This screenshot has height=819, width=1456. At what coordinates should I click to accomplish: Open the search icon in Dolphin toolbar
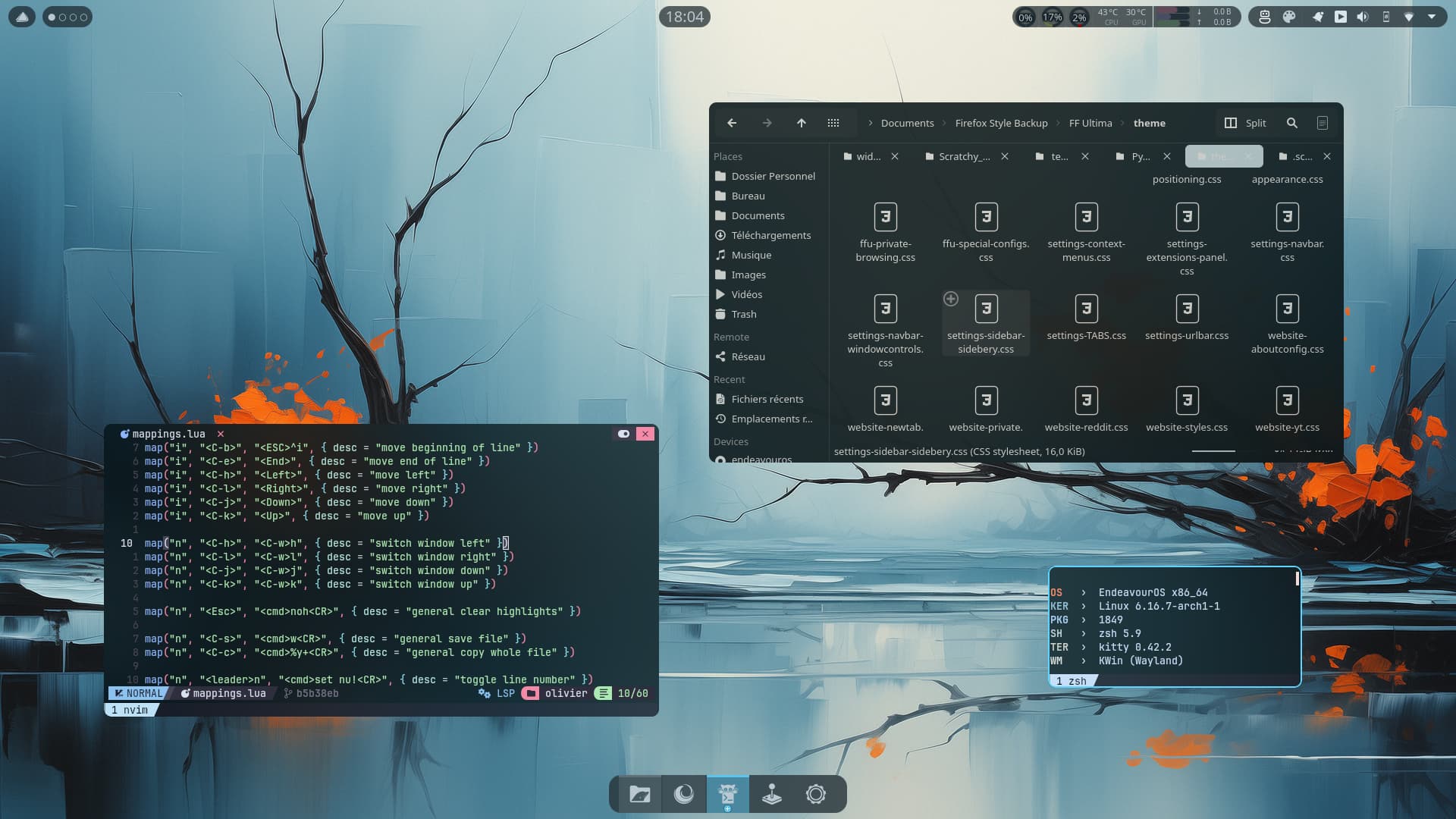point(1292,123)
